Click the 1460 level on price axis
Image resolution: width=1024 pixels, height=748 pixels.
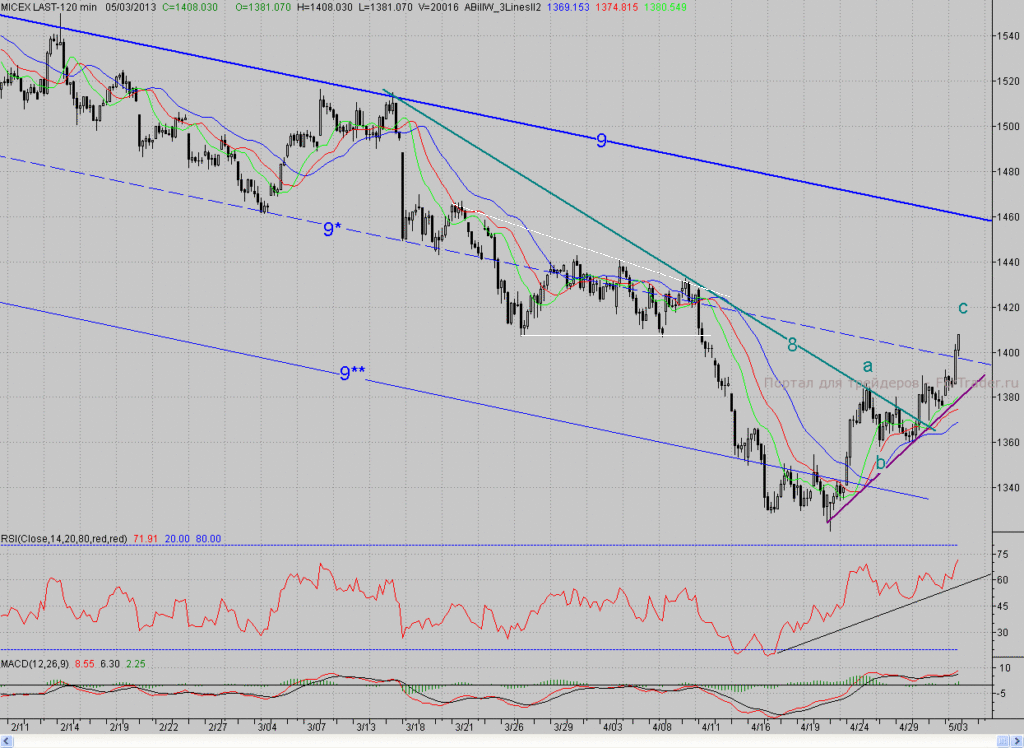(1008, 217)
